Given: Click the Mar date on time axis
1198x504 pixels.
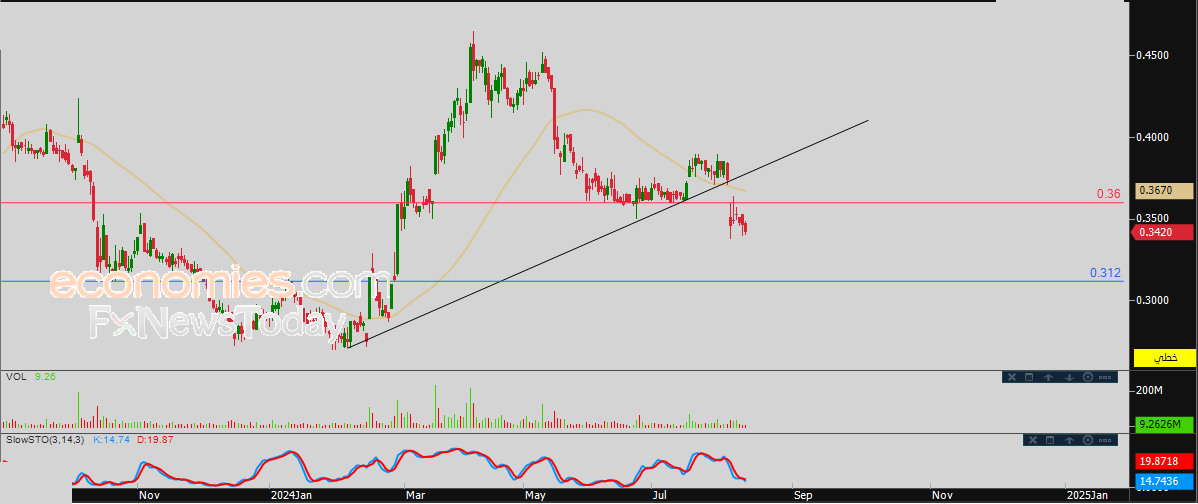Looking at the screenshot, I should (x=416, y=496).
